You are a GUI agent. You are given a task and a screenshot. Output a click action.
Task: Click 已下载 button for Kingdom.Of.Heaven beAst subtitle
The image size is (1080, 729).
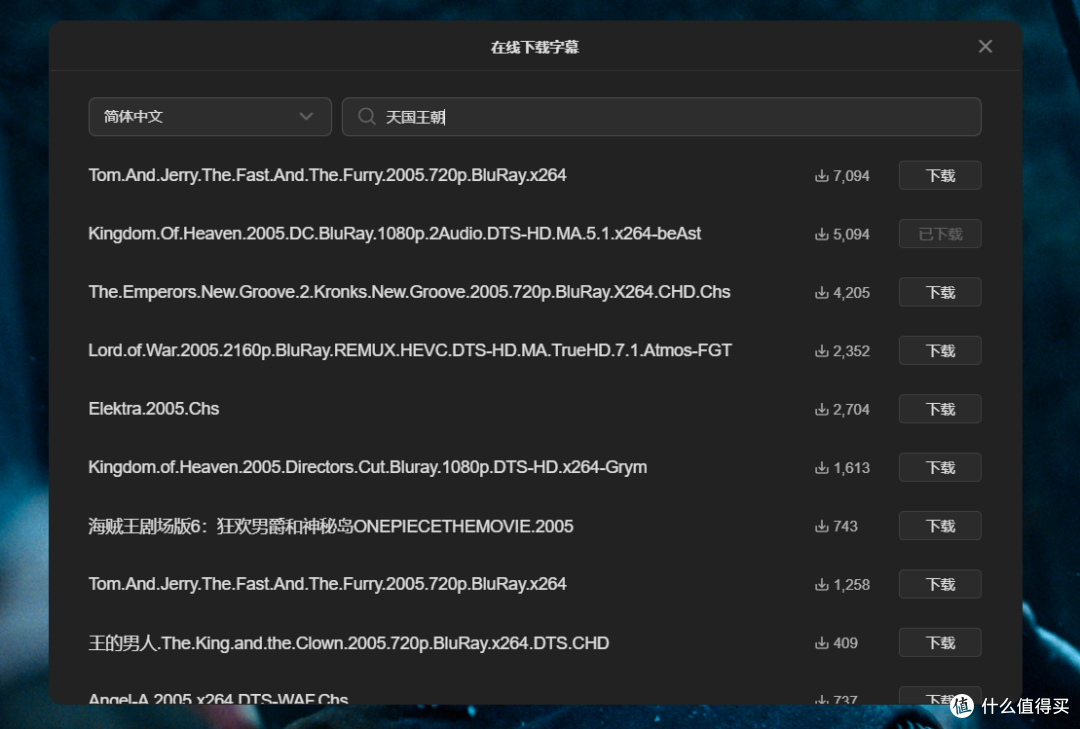(x=939, y=234)
